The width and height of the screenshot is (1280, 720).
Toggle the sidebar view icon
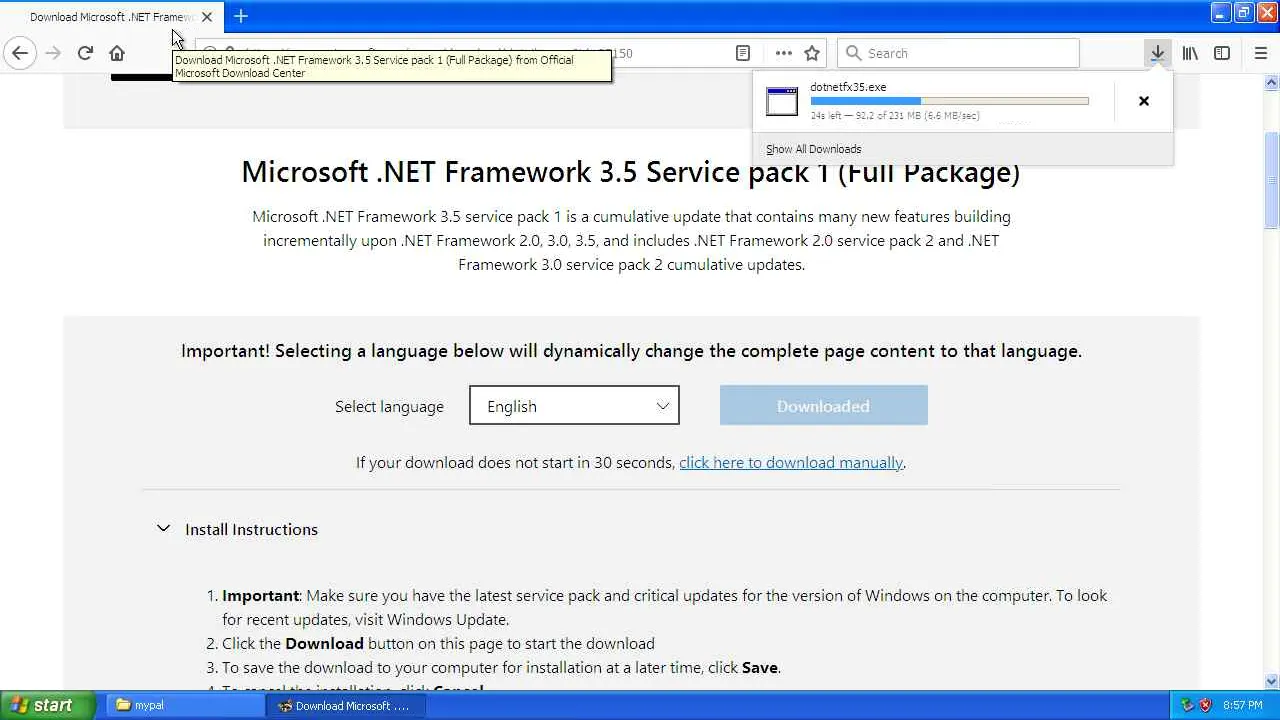(x=1222, y=53)
